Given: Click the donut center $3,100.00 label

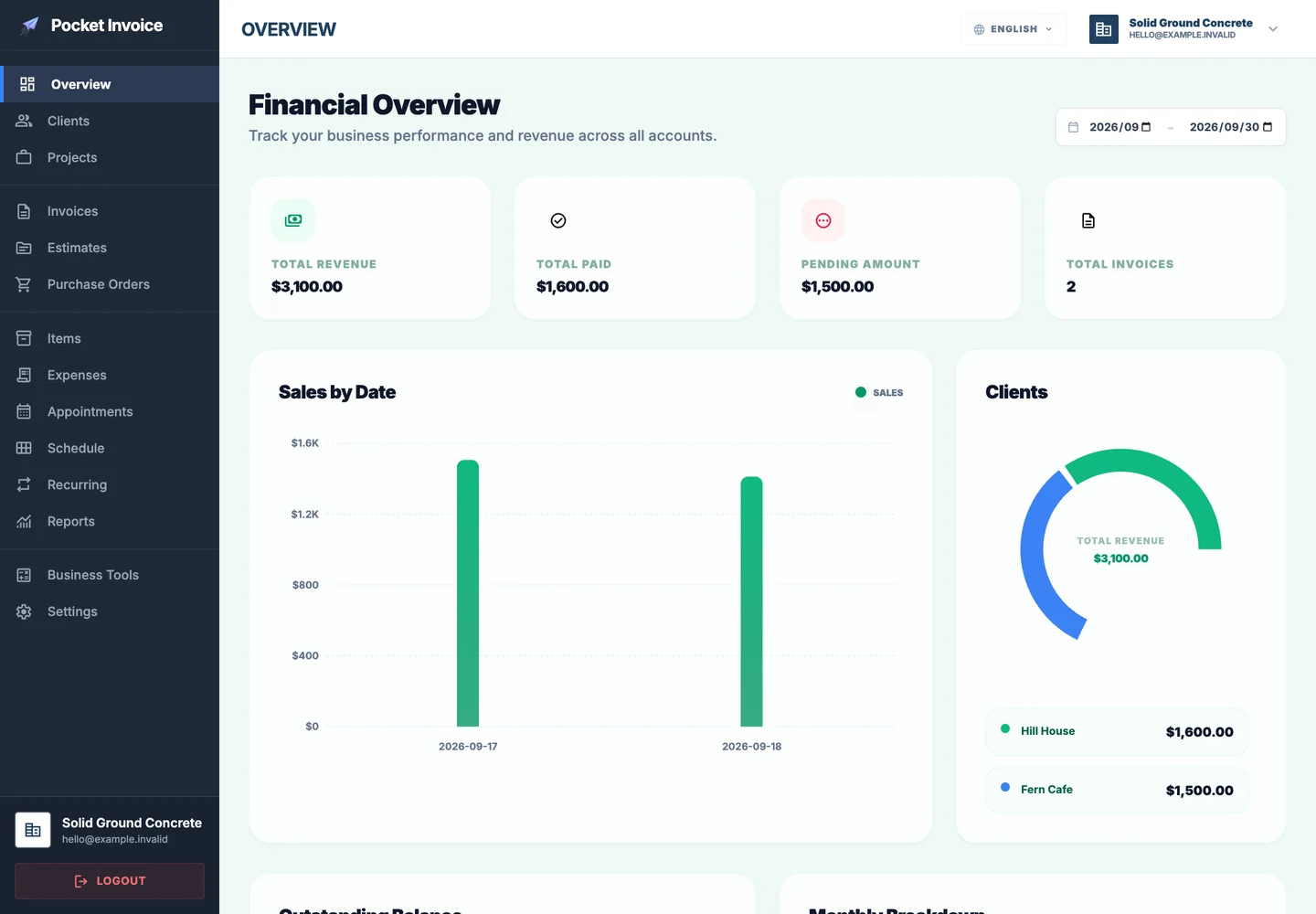Looking at the screenshot, I should click(1120, 558).
